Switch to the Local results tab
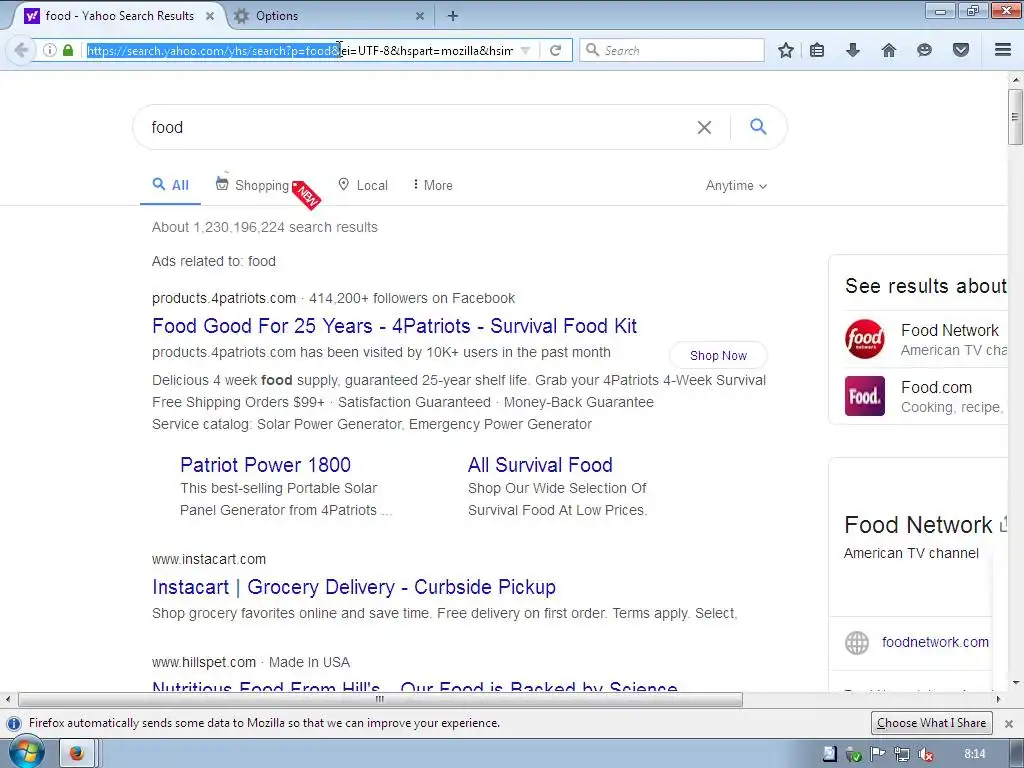Viewport: 1024px width, 768px height. point(363,185)
